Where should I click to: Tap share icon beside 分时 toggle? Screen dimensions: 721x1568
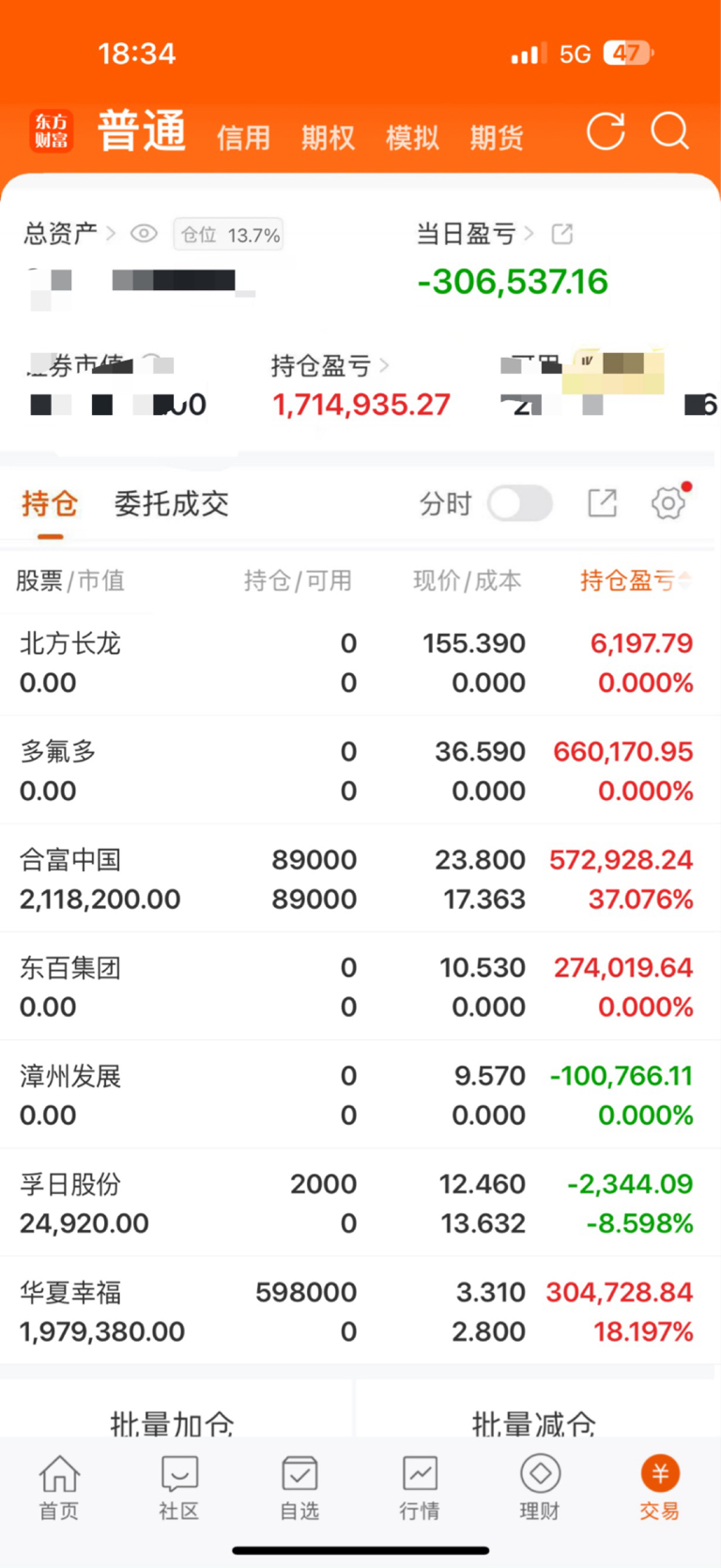[x=602, y=503]
